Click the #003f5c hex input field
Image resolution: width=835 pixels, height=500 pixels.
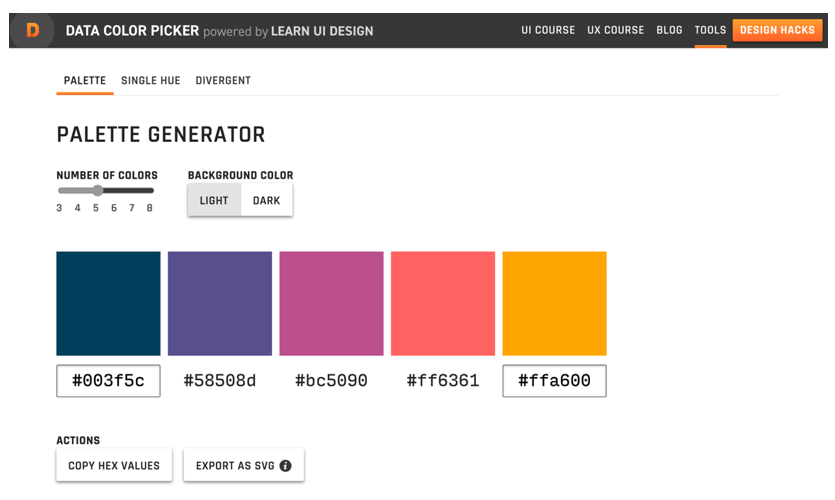pos(108,381)
